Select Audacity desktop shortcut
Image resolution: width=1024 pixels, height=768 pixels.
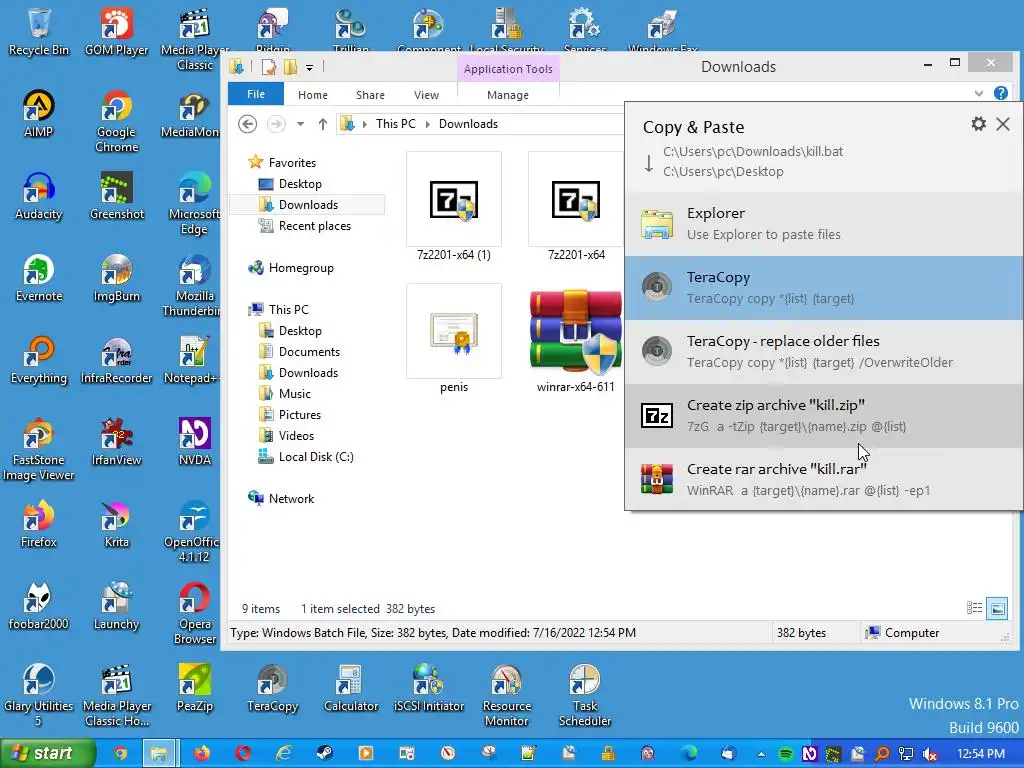(39, 196)
